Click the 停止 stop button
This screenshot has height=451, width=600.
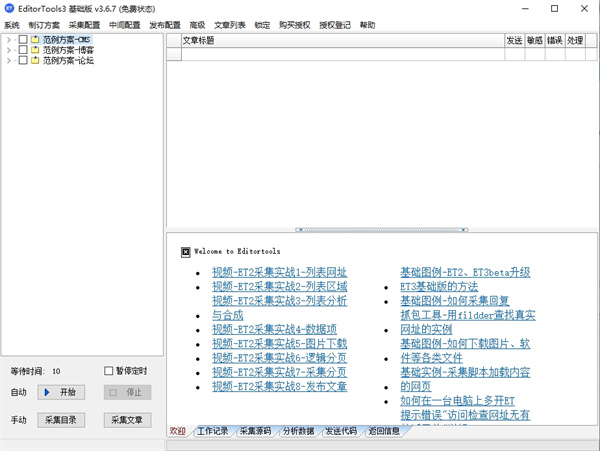point(127,392)
